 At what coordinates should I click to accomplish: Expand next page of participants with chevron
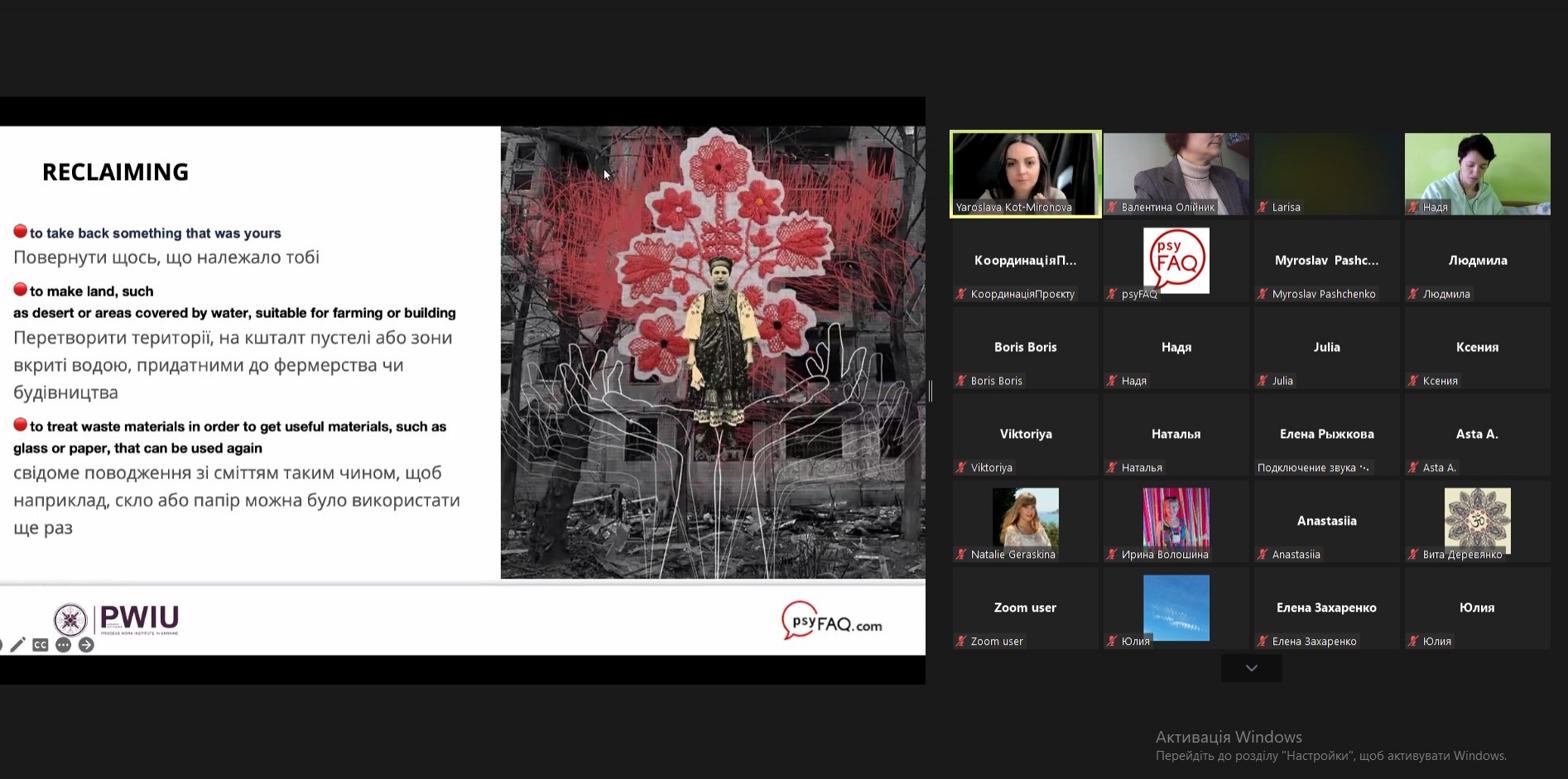pyautogui.click(x=1251, y=668)
